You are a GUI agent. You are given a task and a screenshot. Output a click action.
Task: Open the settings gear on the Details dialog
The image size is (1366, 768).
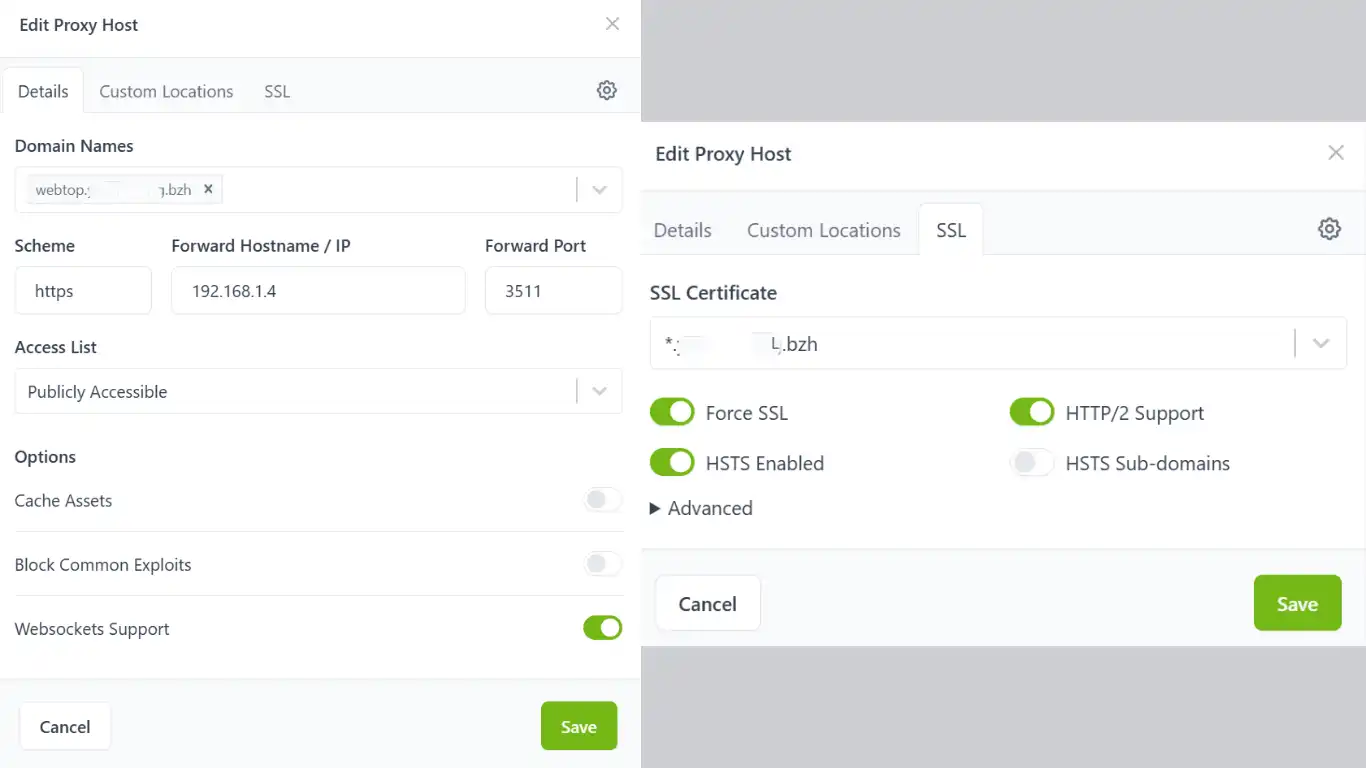coord(606,90)
